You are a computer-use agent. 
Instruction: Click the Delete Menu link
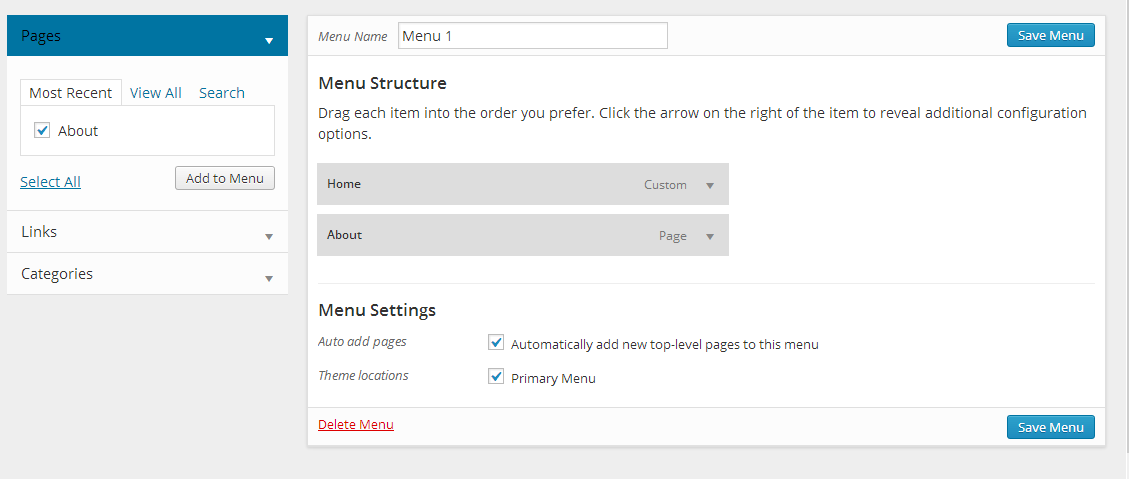pyautogui.click(x=356, y=424)
